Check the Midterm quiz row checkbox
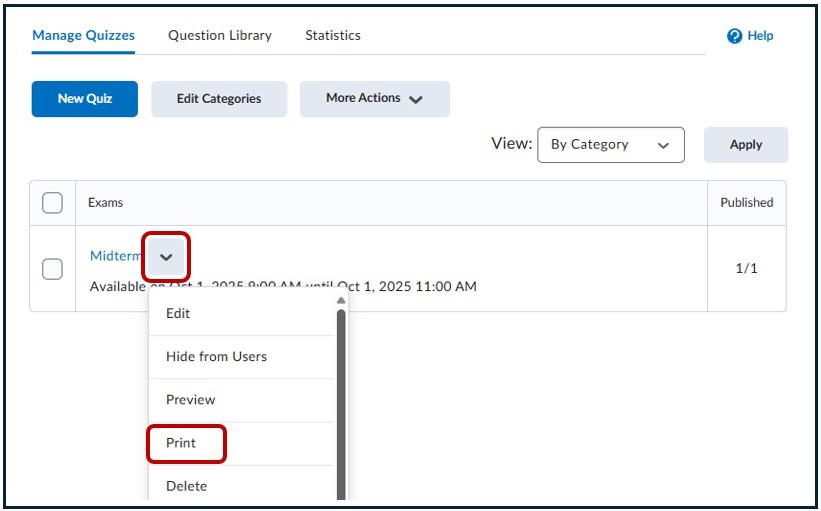Image resolution: width=821 pixels, height=511 pixels. tap(52, 269)
